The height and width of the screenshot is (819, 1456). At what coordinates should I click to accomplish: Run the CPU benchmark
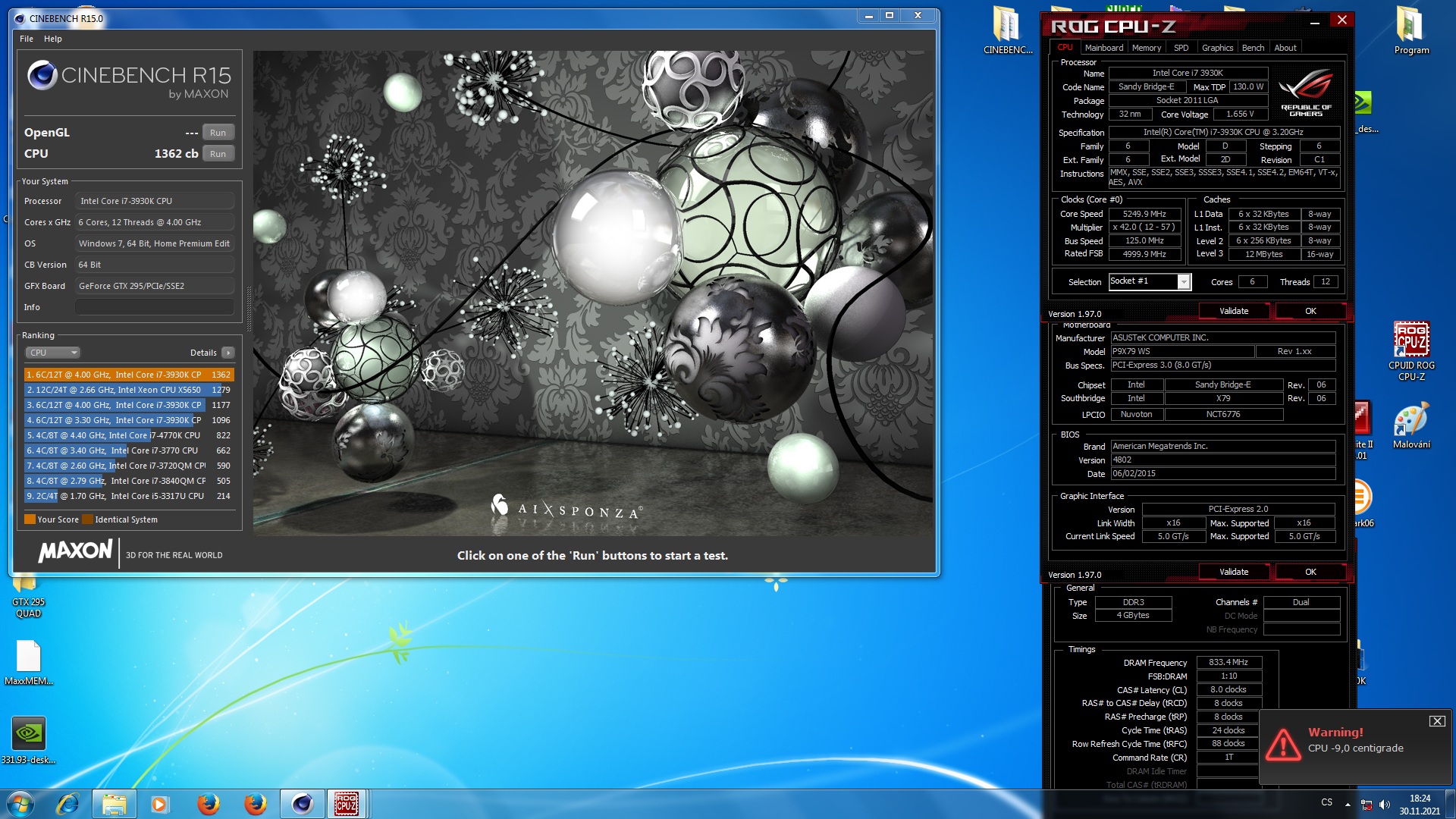pyautogui.click(x=218, y=154)
